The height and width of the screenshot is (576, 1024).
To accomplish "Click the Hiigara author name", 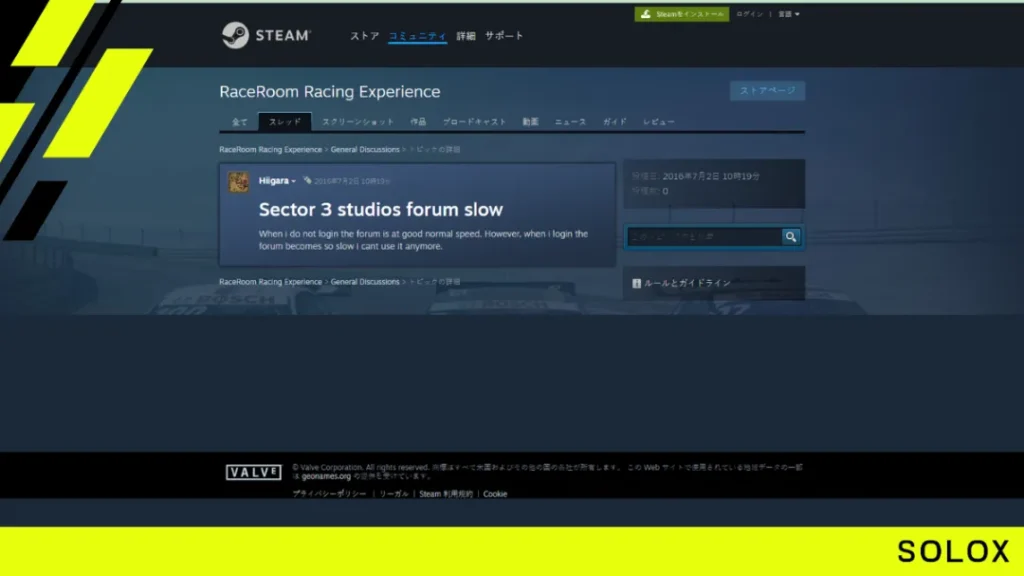I will tap(273, 181).
